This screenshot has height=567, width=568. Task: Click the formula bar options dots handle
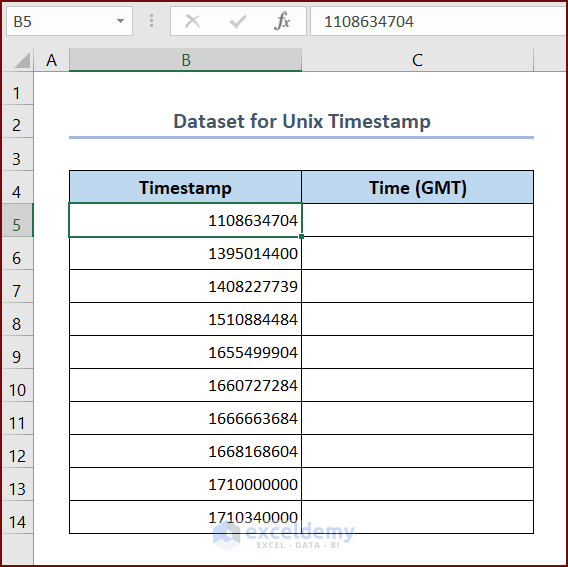coord(151,21)
